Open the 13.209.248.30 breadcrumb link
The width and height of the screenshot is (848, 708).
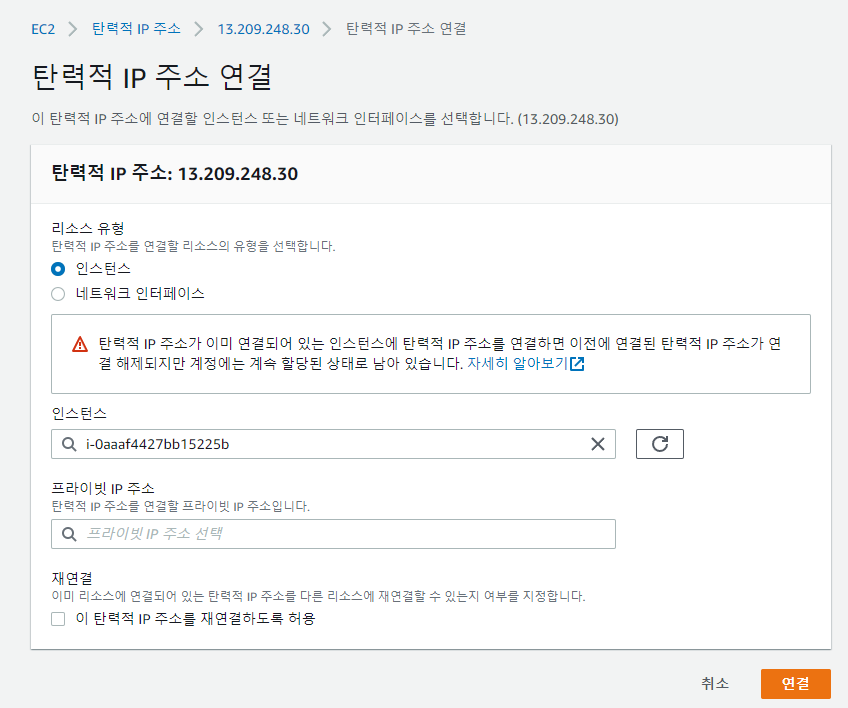pos(263,29)
